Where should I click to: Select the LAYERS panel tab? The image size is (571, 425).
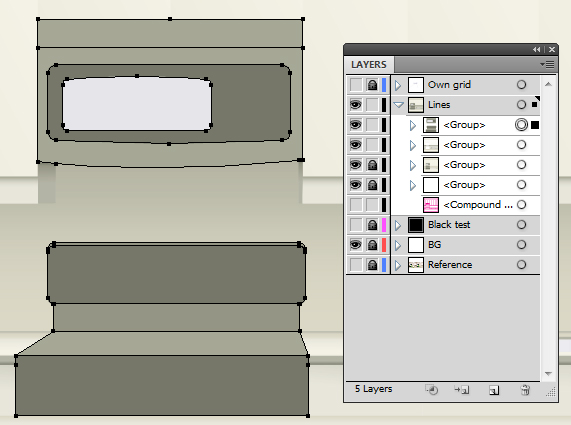(x=369, y=65)
